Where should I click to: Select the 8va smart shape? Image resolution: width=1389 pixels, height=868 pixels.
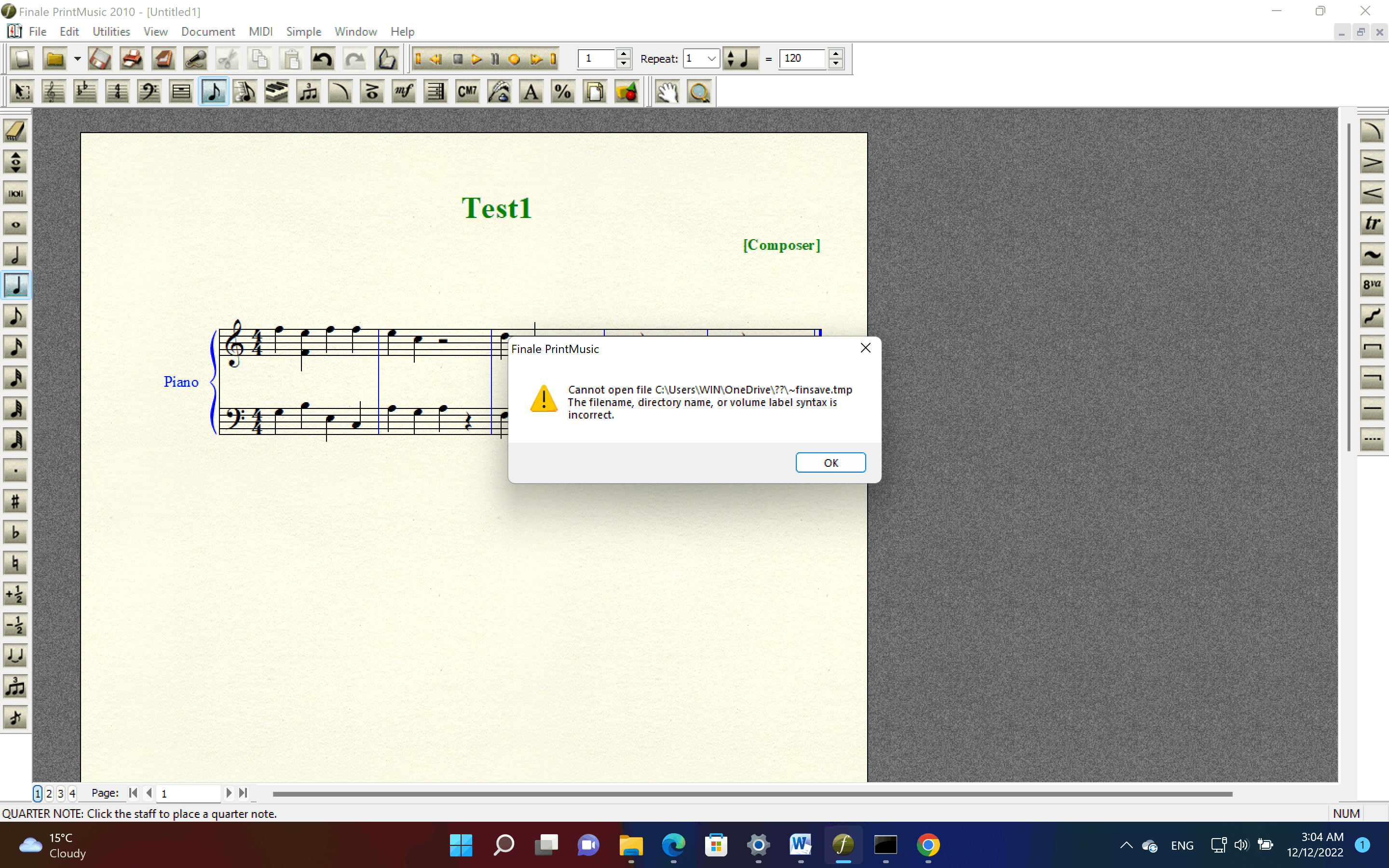tap(1372, 285)
